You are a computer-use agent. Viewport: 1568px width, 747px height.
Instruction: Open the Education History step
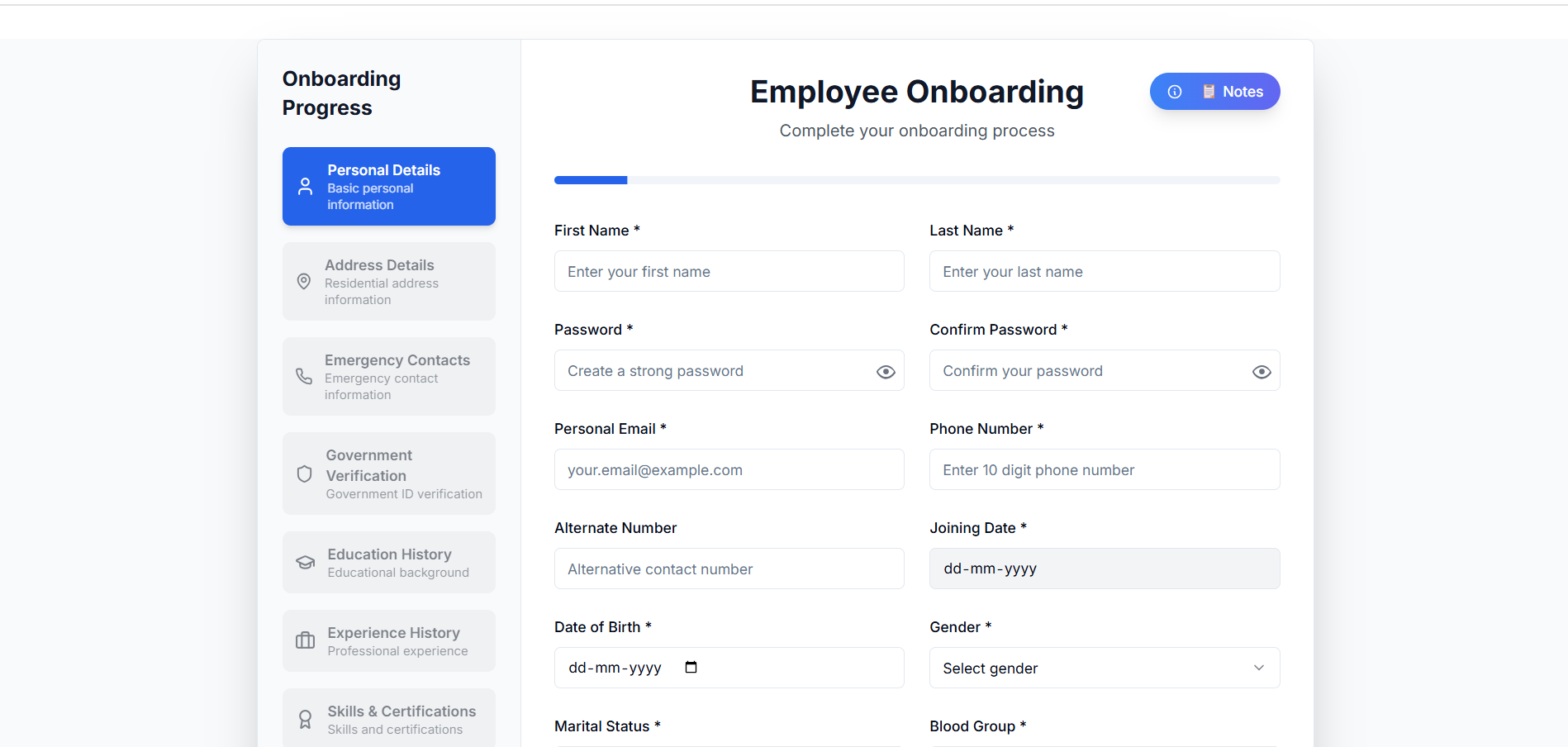click(x=389, y=562)
